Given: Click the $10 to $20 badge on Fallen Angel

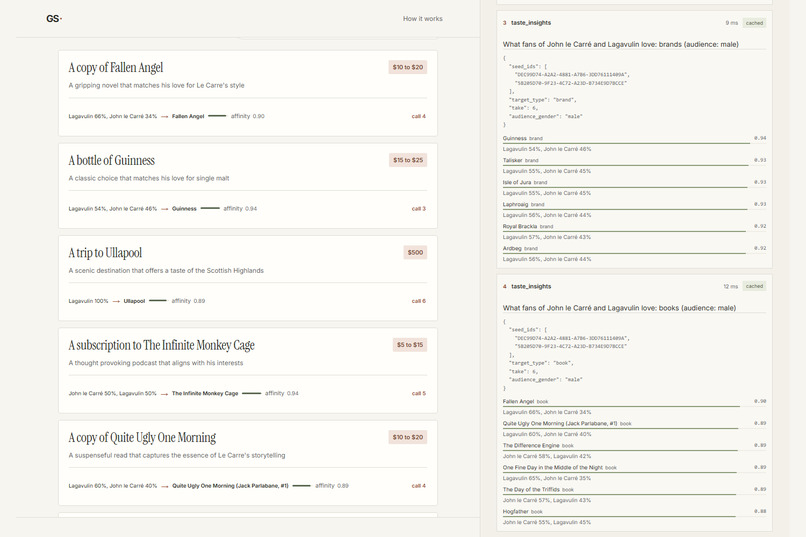Looking at the screenshot, I should [x=408, y=67].
